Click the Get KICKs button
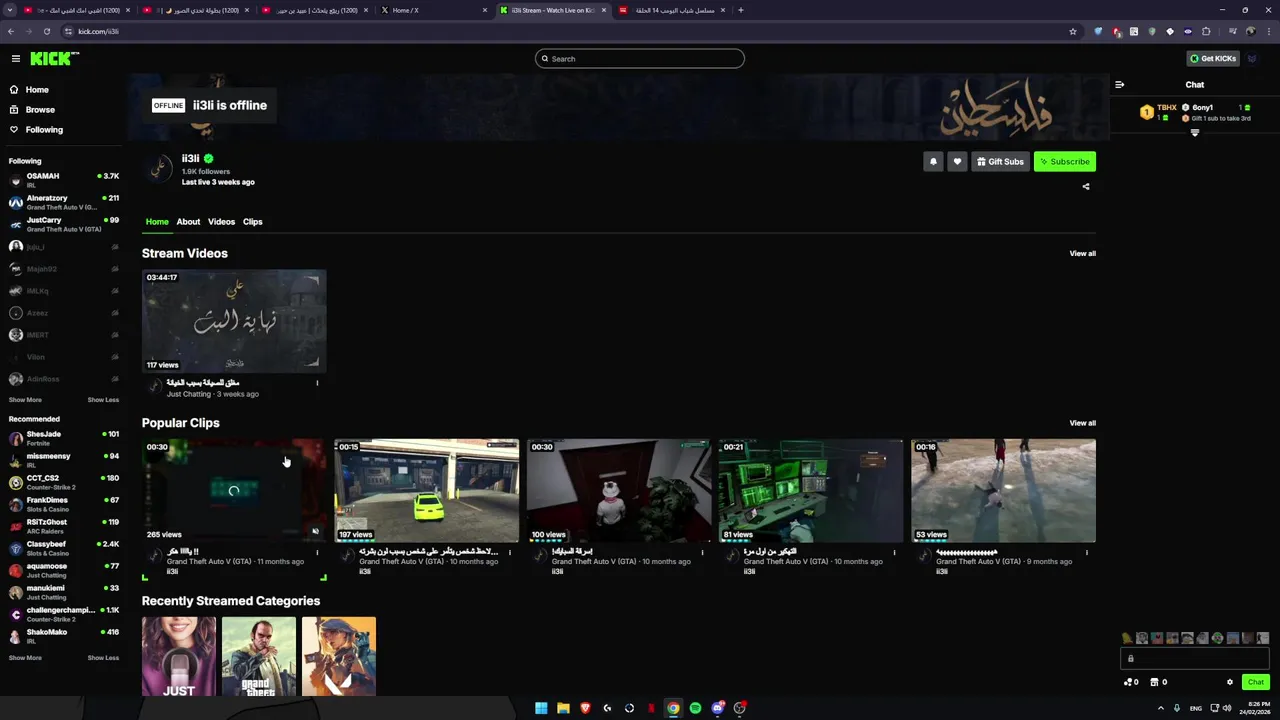The height and width of the screenshot is (720, 1280). [x=1213, y=59]
